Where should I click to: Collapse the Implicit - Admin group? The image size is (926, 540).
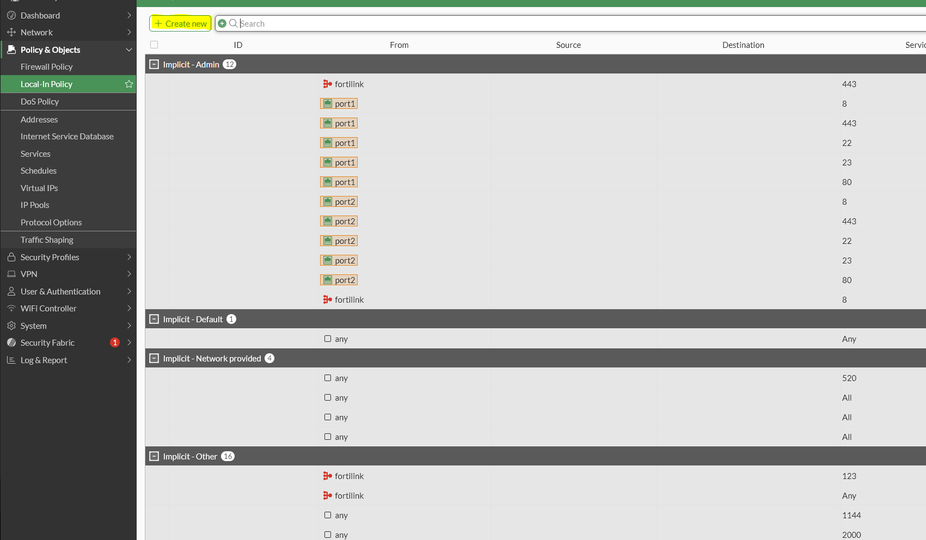pyautogui.click(x=154, y=64)
